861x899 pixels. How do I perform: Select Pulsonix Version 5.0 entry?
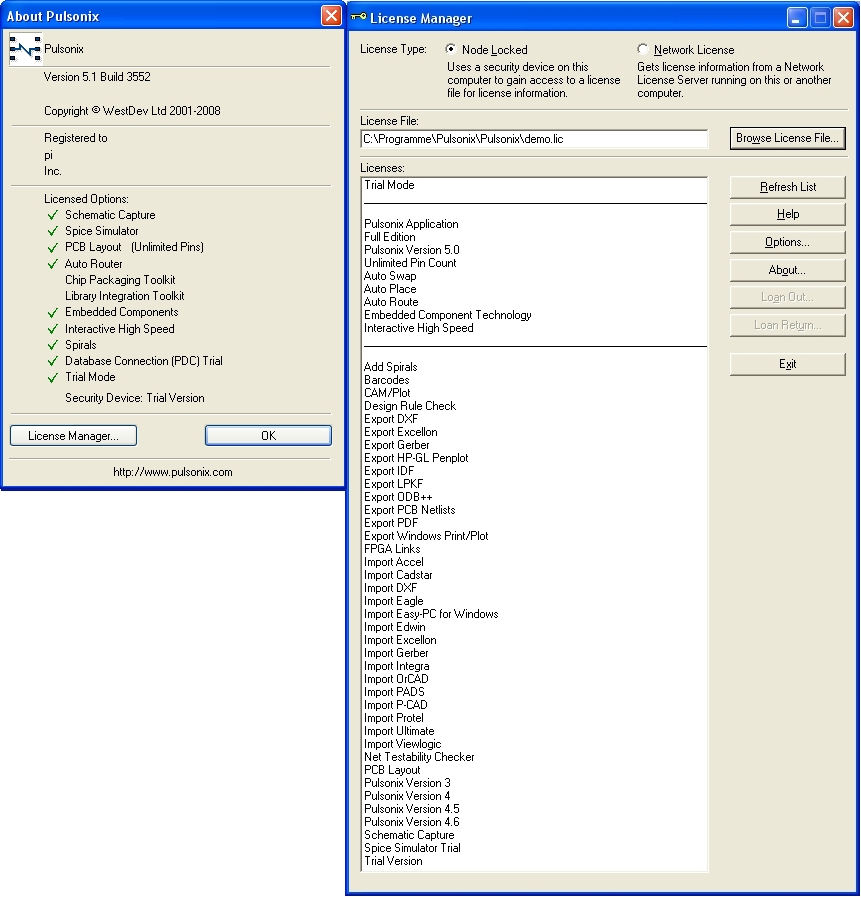pos(412,250)
